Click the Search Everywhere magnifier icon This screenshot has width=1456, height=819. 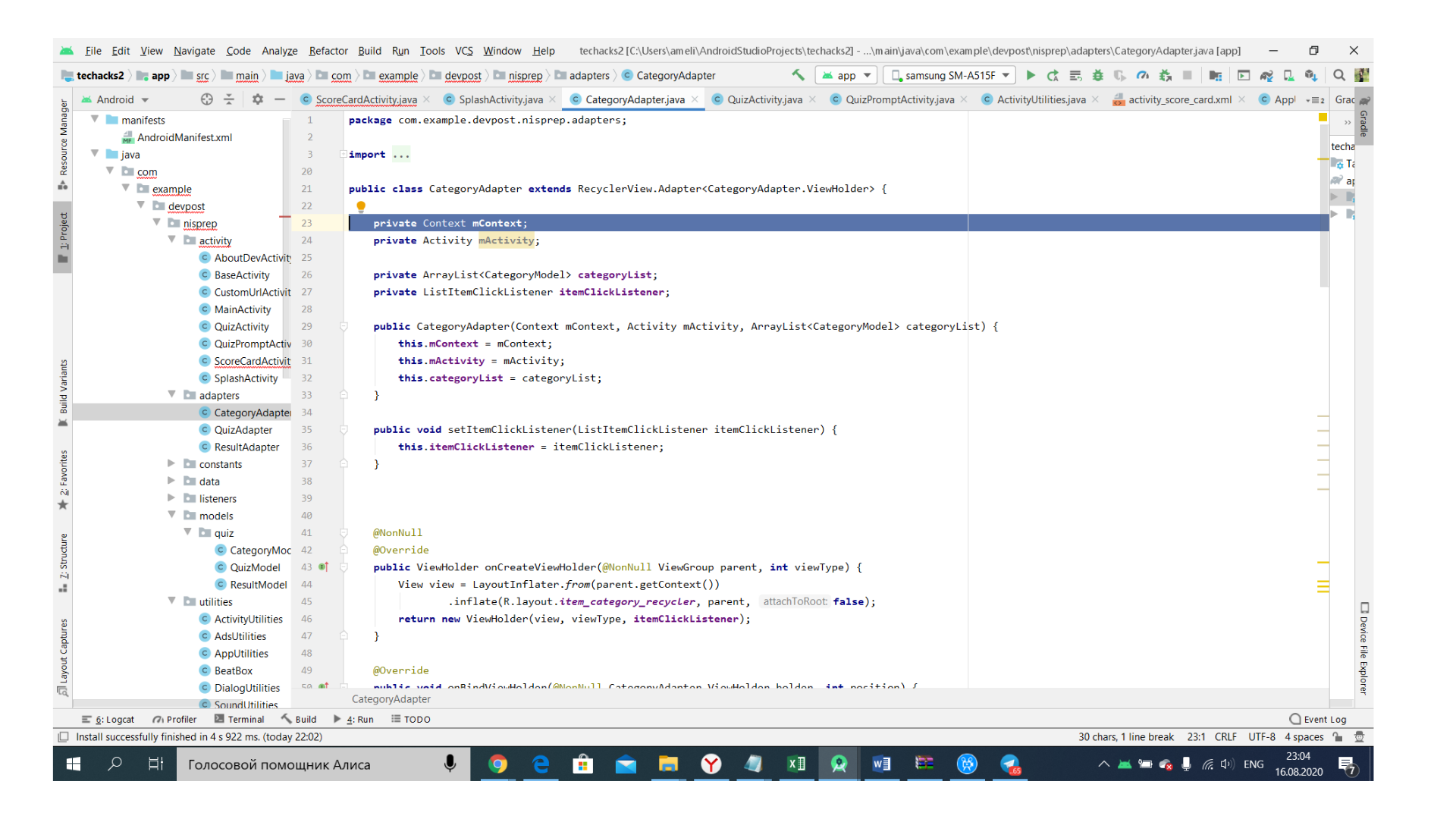[1339, 75]
